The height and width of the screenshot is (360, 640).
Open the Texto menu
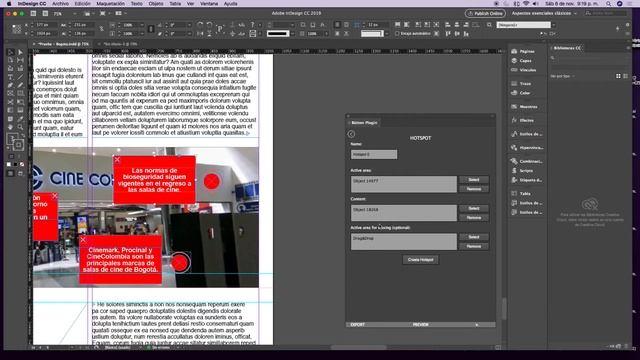click(x=136, y=4)
